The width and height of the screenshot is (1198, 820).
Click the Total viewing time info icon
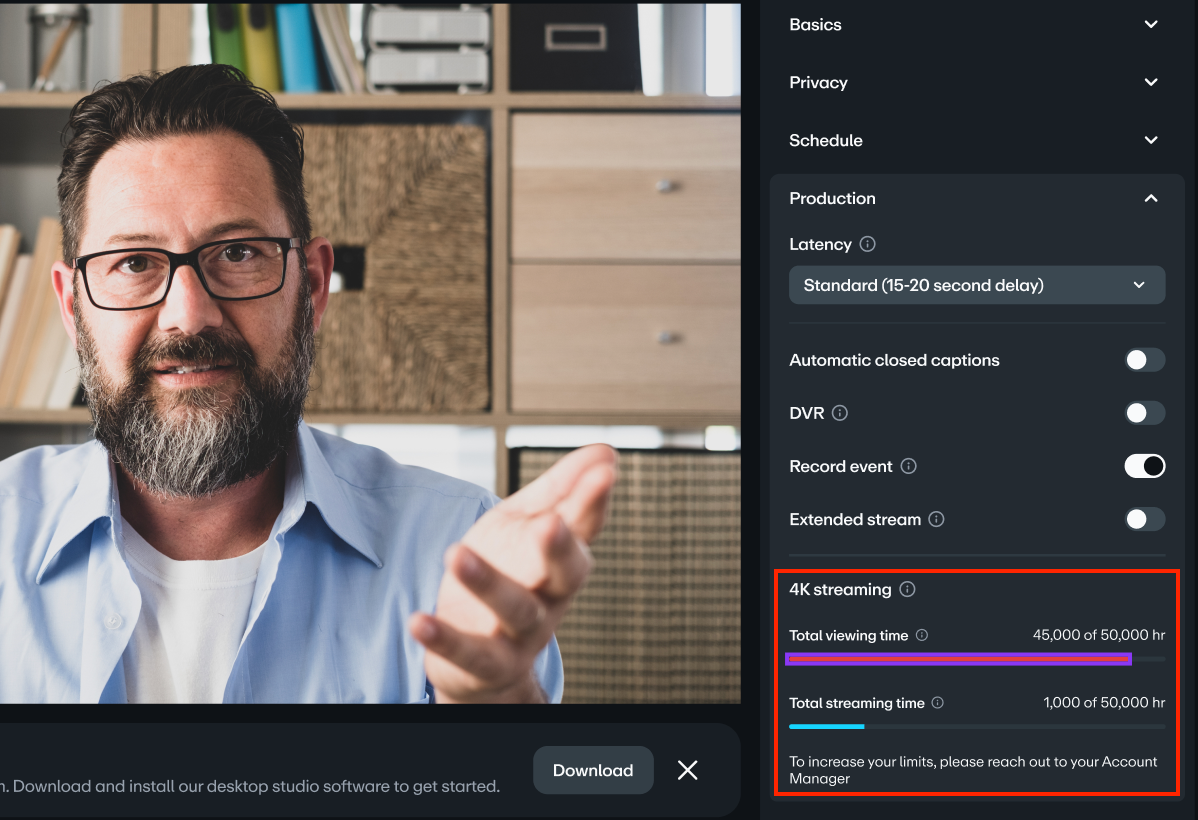tap(921, 635)
